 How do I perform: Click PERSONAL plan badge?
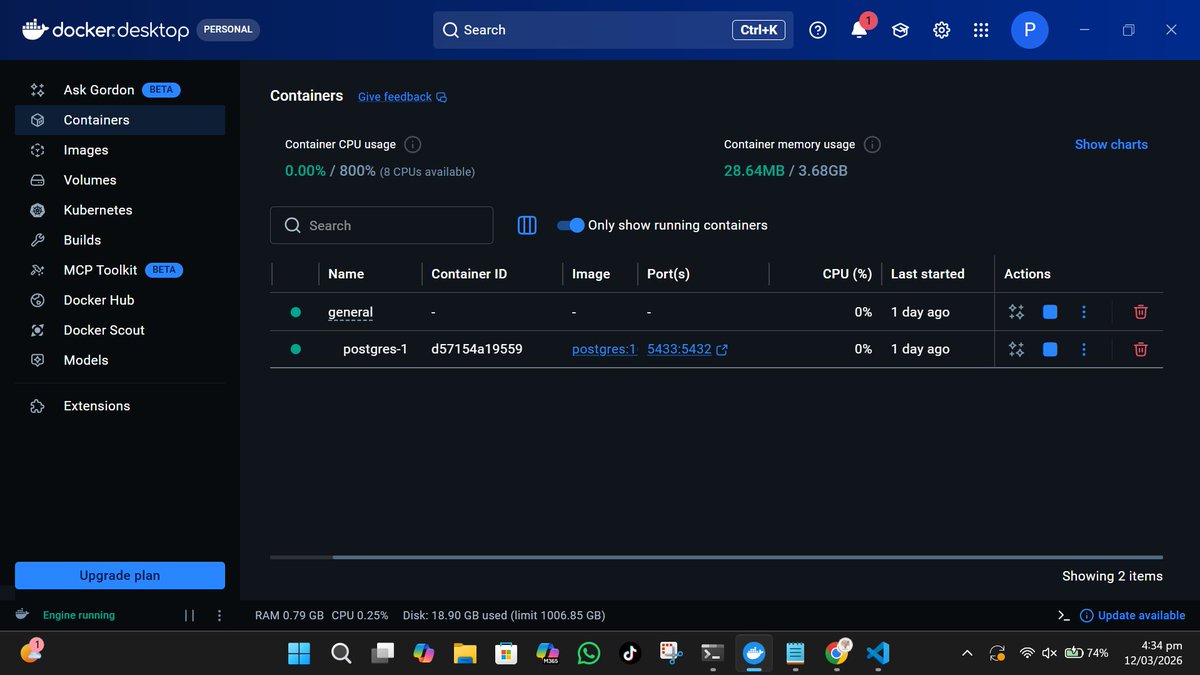coord(228,30)
